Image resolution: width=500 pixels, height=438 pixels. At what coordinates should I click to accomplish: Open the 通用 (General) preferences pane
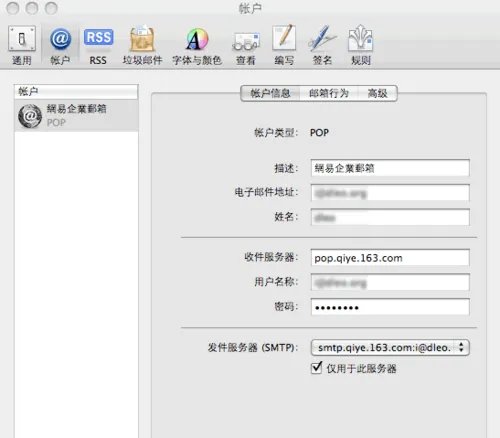tap(22, 46)
